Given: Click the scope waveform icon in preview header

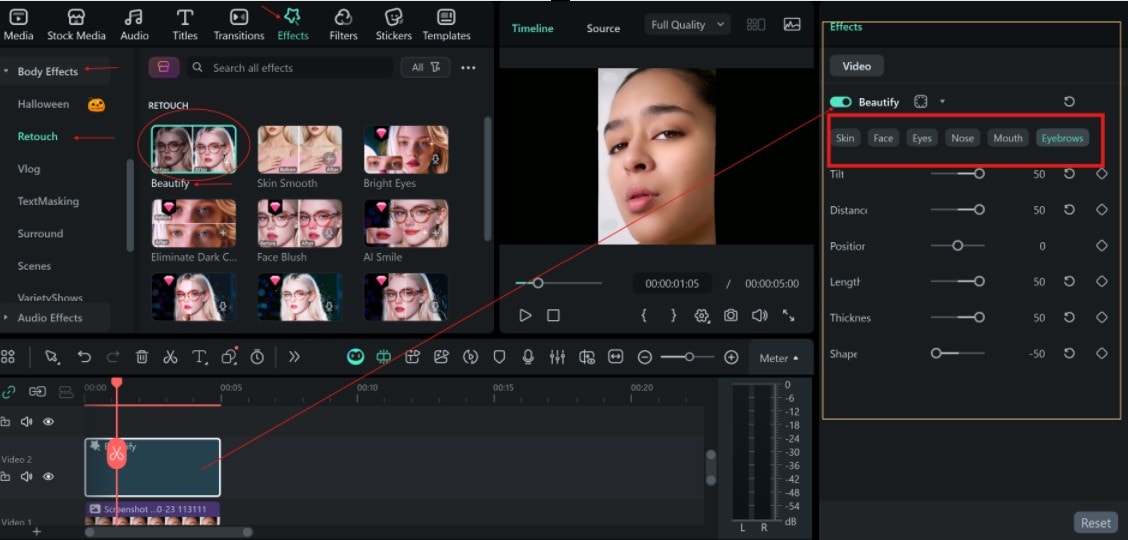Looking at the screenshot, I should pos(791,24).
